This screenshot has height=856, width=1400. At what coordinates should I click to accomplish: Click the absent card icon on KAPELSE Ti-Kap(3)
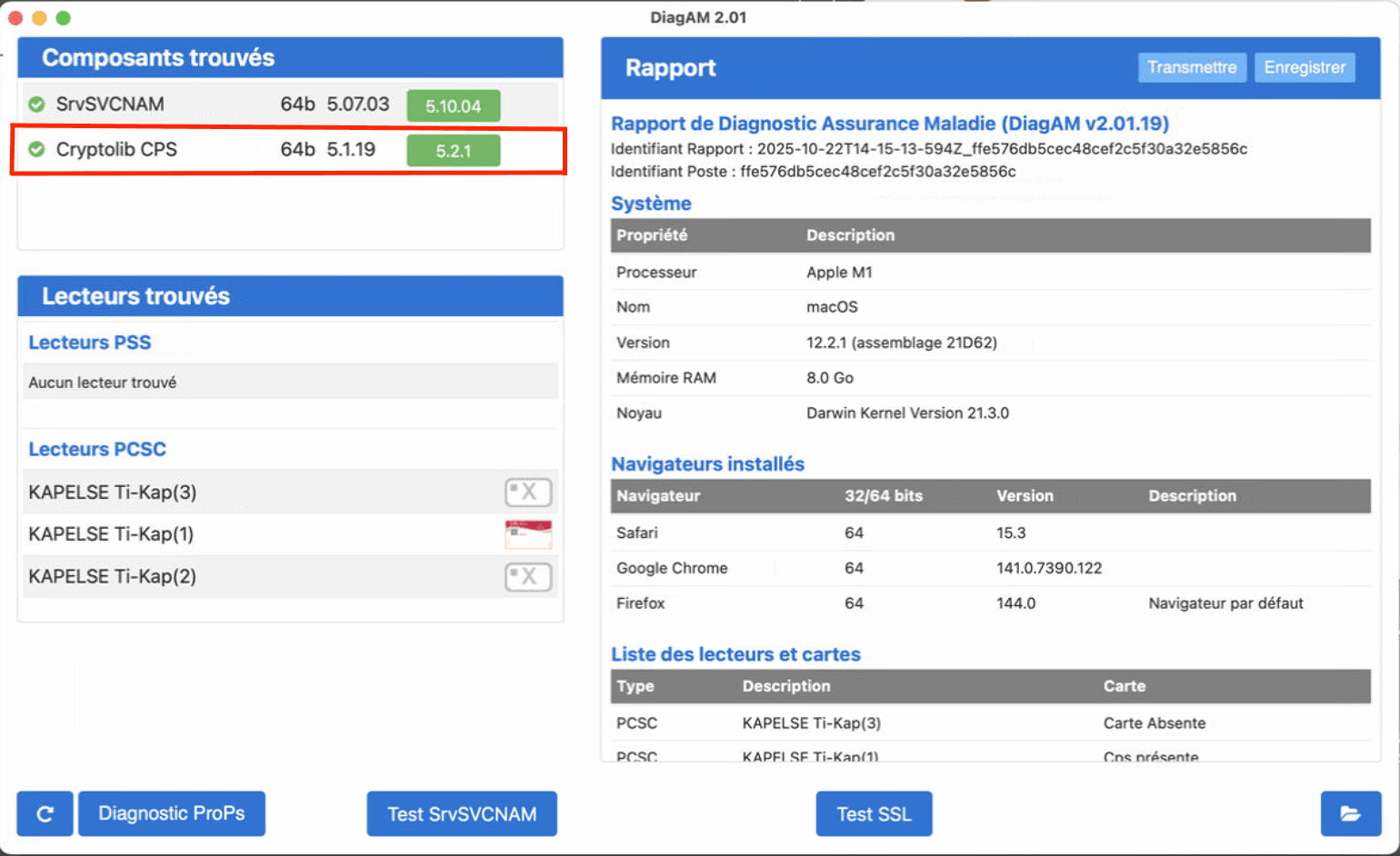[x=528, y=492]
